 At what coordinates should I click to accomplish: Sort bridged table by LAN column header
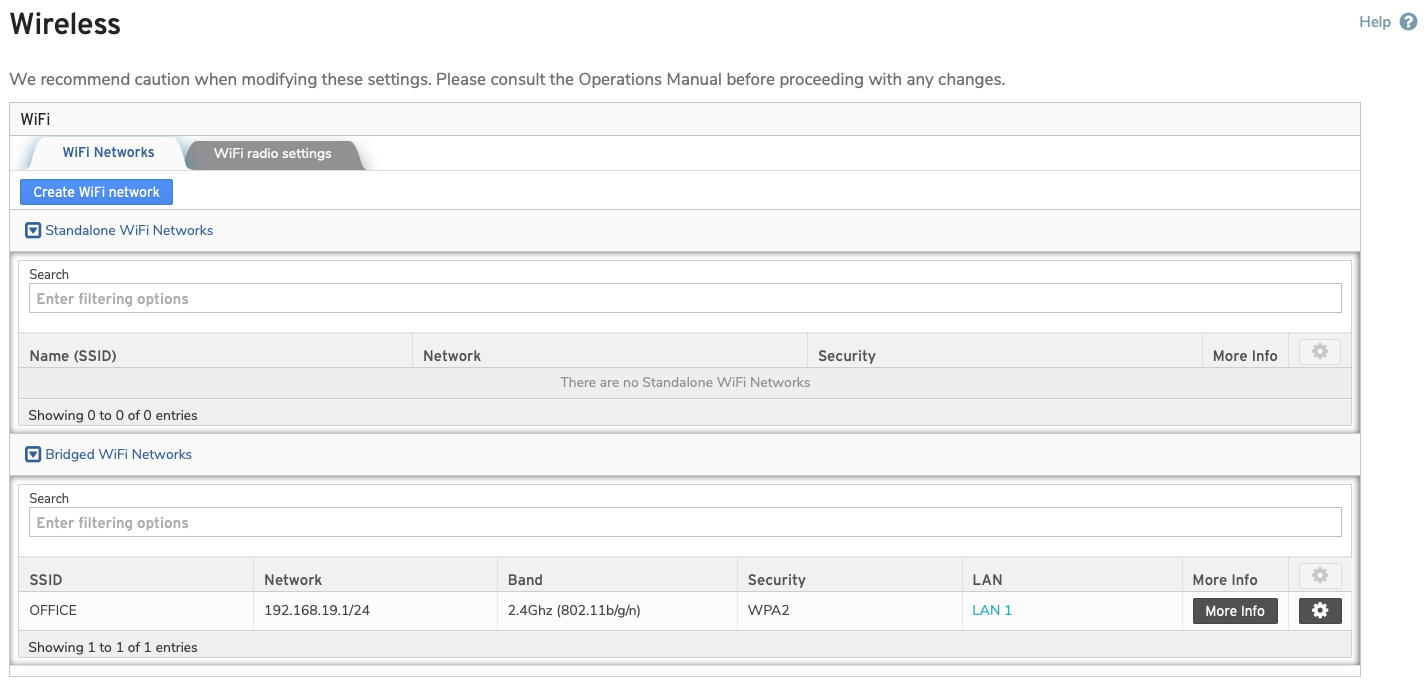pyautogui.click(x=987, y=580)
